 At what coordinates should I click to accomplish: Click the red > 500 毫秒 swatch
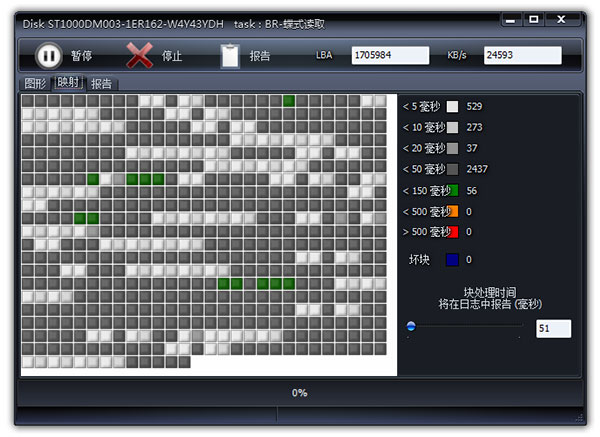tap(452, 232)
